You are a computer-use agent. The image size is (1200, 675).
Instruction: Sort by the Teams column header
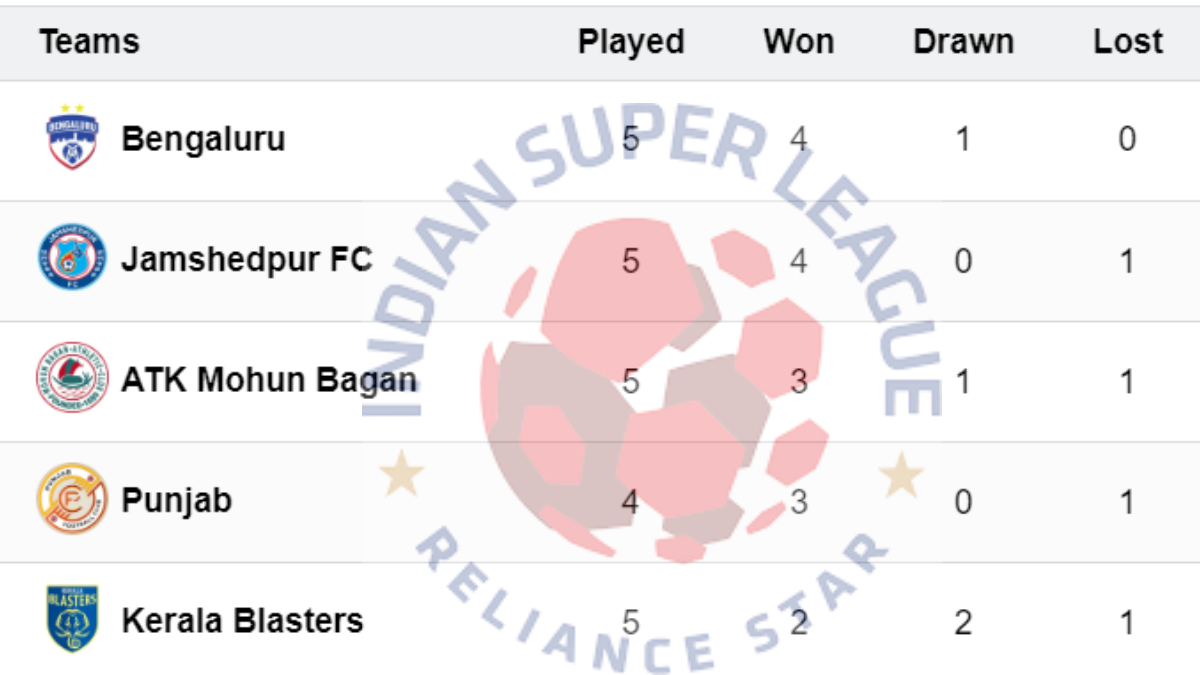coord(89,42)
